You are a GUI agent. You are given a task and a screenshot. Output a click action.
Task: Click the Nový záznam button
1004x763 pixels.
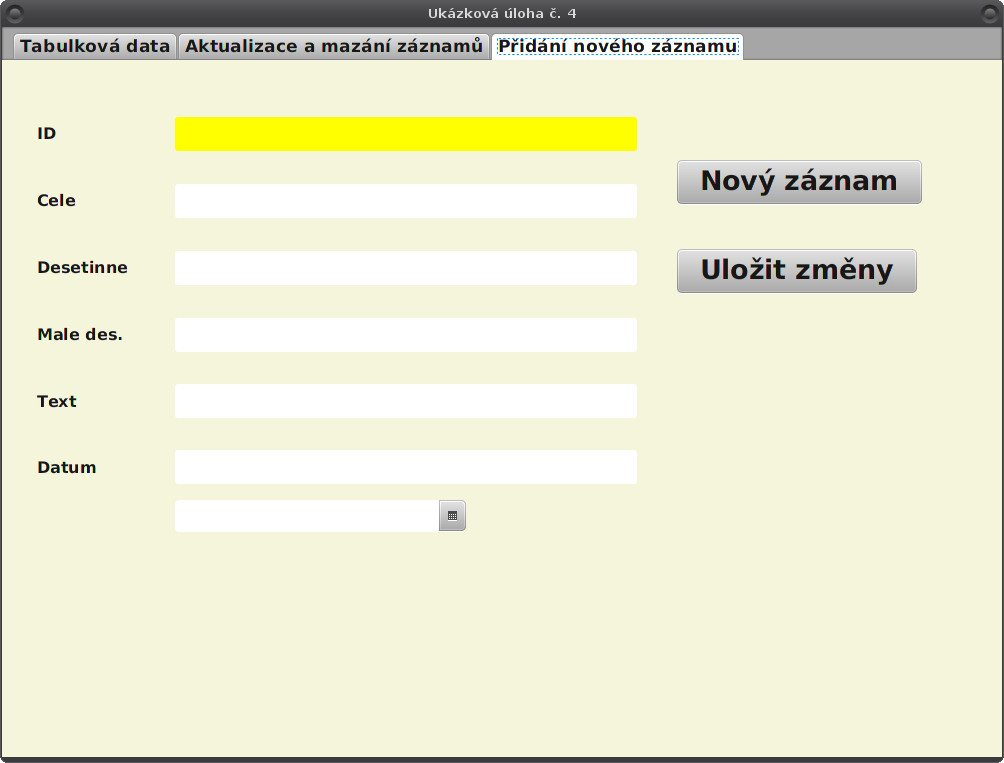(799, 181)
